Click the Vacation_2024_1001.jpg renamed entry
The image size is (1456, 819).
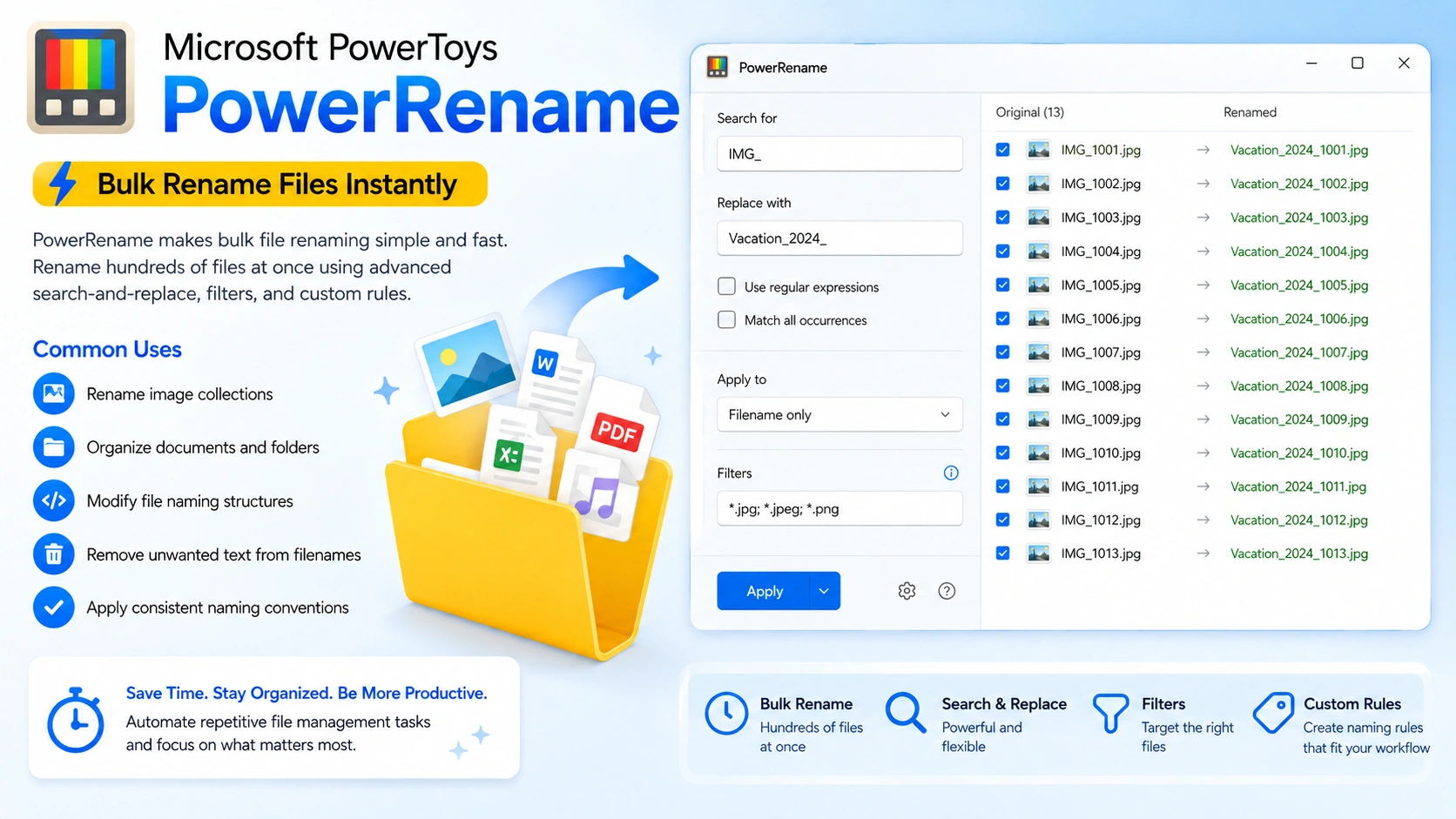coord(1299,150)
